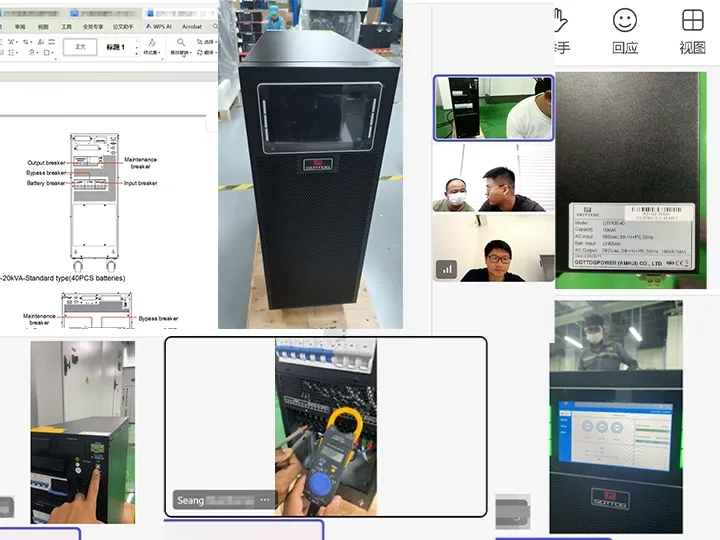The width and height of the screenshot is (720, 540).
Task: Open the 审阅 ribbon tab
Action: coord(20,27)
